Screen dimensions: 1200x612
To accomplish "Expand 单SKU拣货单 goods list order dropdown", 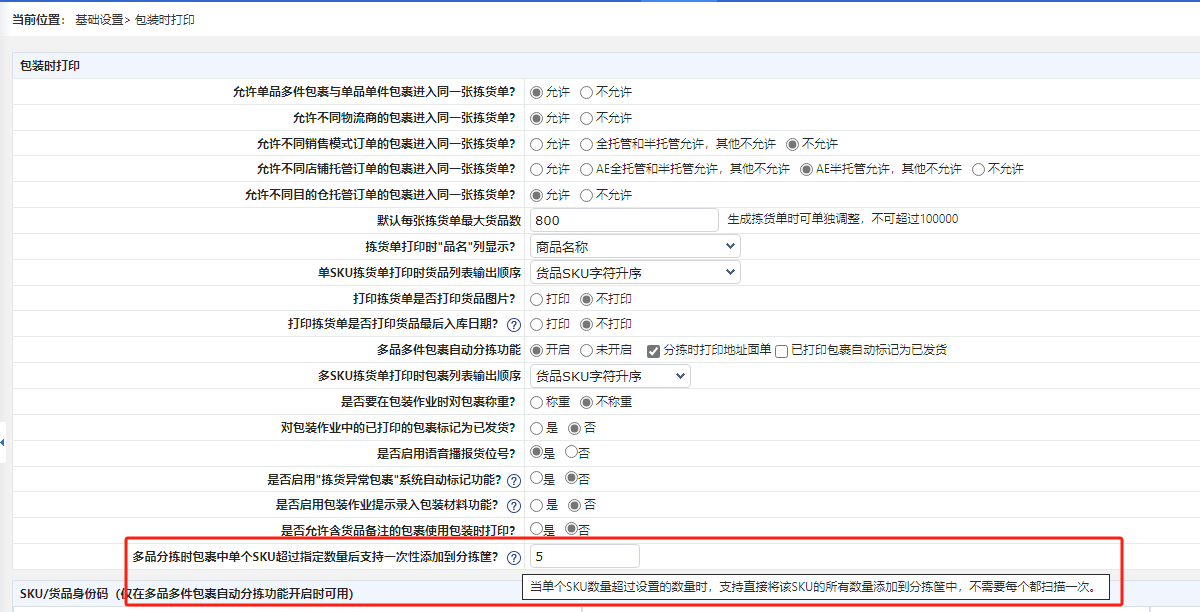I will click(x=634, y=272).
